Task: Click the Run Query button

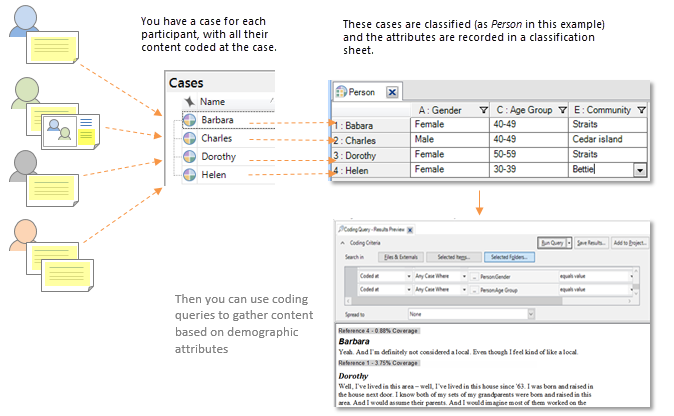Action: click(551, 243)
